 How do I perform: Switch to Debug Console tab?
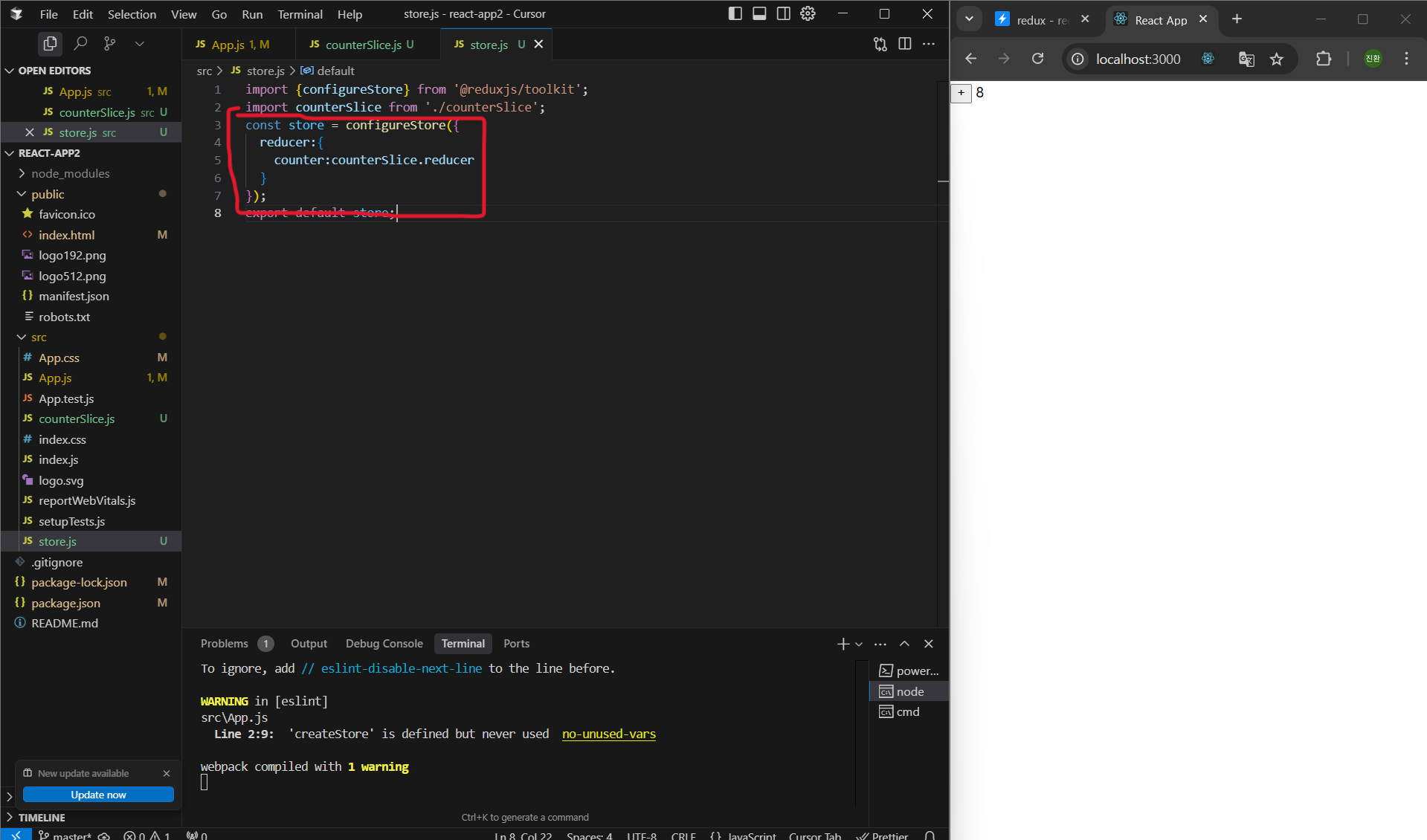(x=384, y=644)
